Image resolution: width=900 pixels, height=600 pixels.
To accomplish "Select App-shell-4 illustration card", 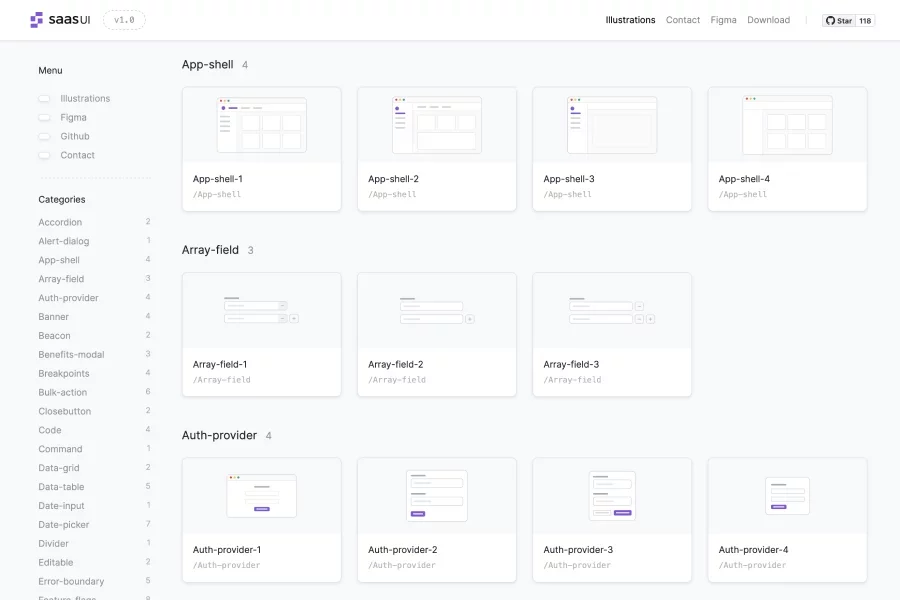I will click(787, 148).
